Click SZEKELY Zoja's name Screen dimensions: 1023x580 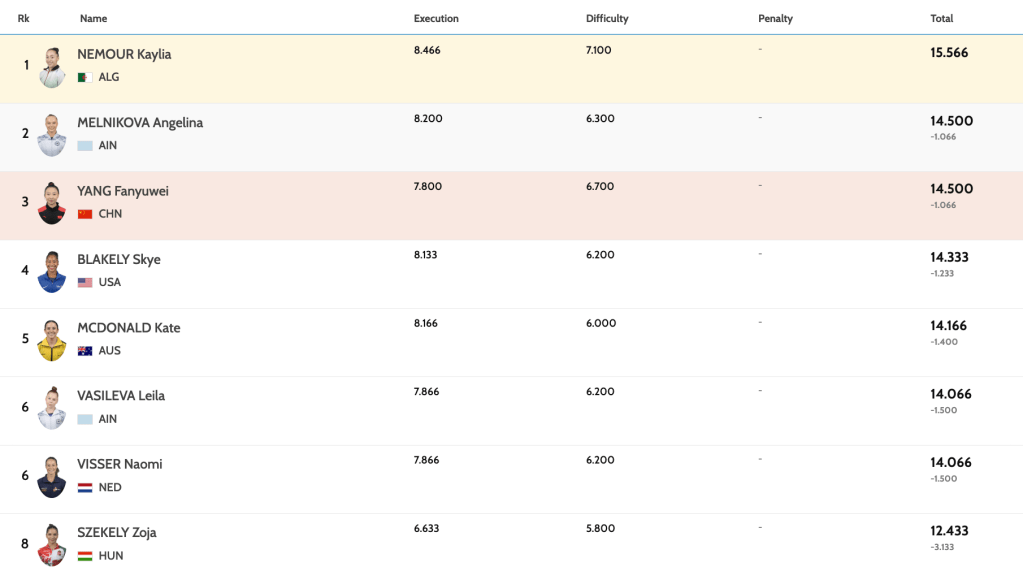click(117, 532)
